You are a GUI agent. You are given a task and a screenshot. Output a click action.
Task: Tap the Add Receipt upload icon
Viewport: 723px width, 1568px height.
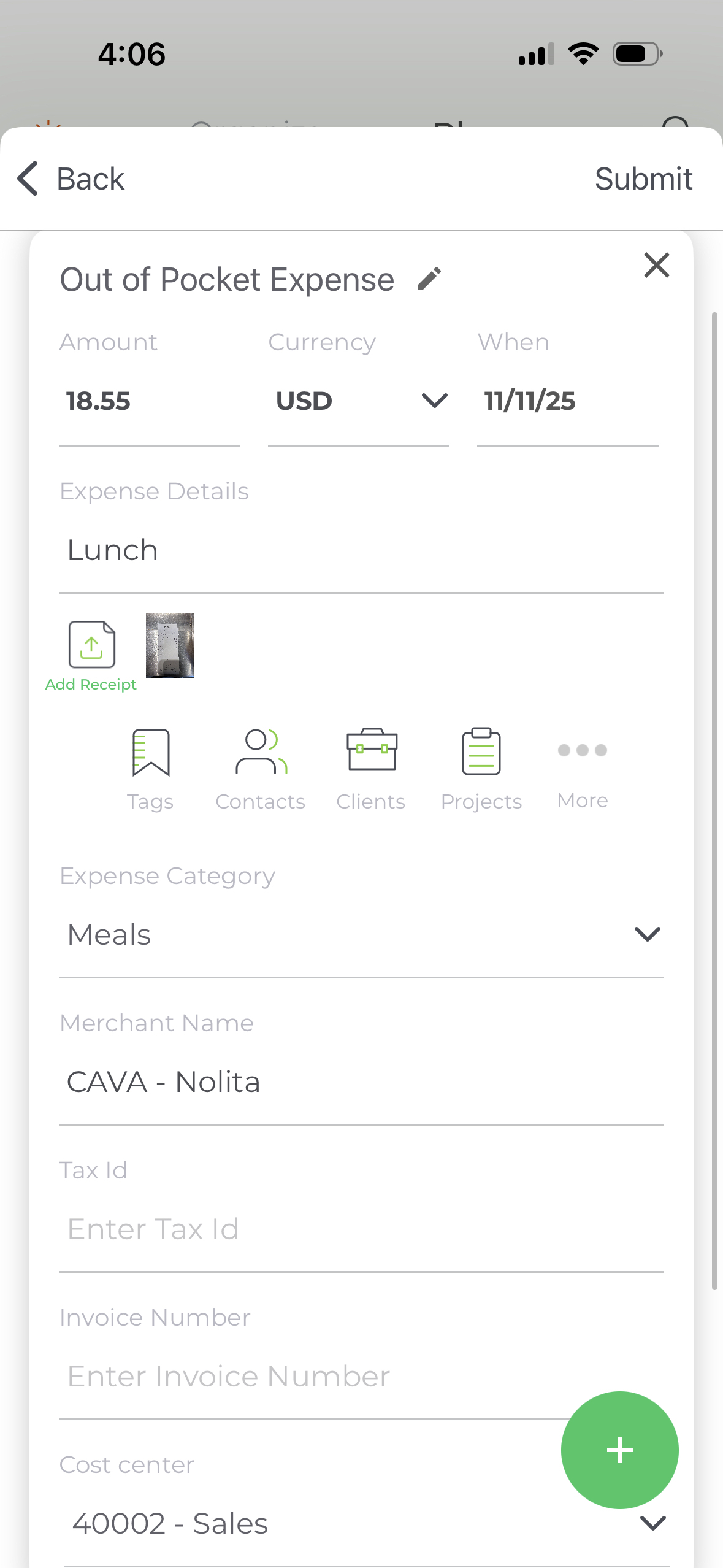pos(91,645)
